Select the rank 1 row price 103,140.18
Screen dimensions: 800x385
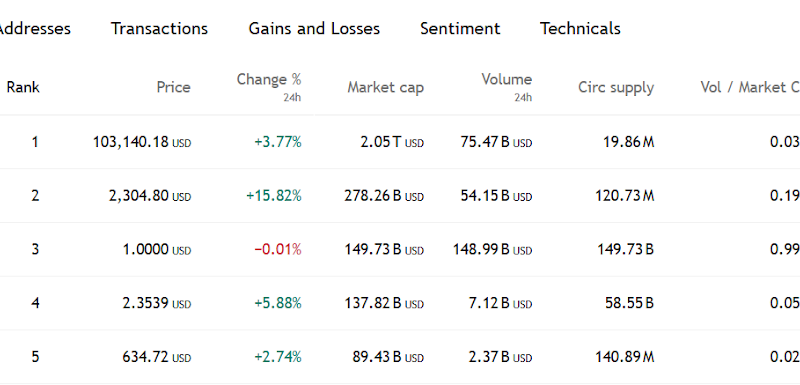pyautogui.click(x=142, y=142)
